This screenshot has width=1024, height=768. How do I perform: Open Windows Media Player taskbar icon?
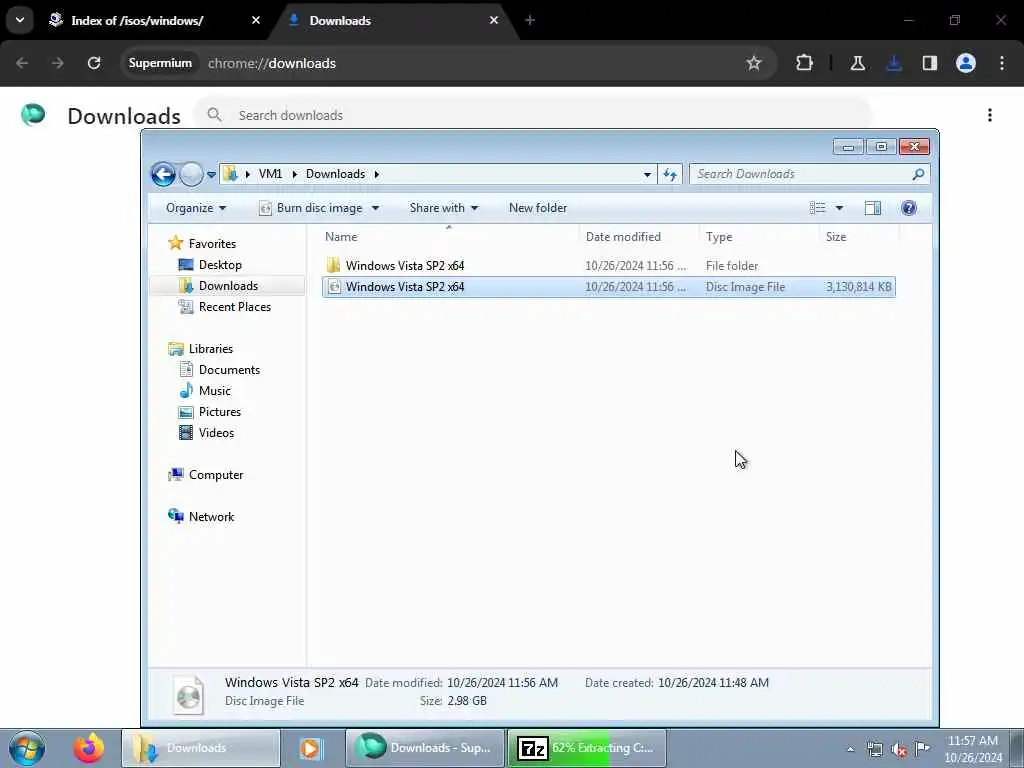click(x=311, y=748)
